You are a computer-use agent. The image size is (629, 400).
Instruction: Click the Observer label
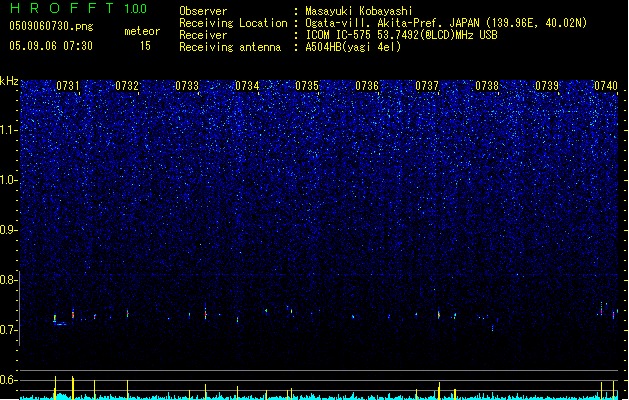[203, 11]
